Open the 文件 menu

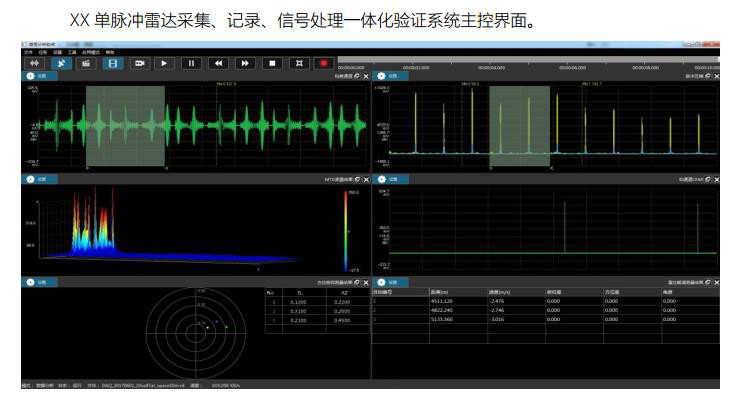(26, 52)
